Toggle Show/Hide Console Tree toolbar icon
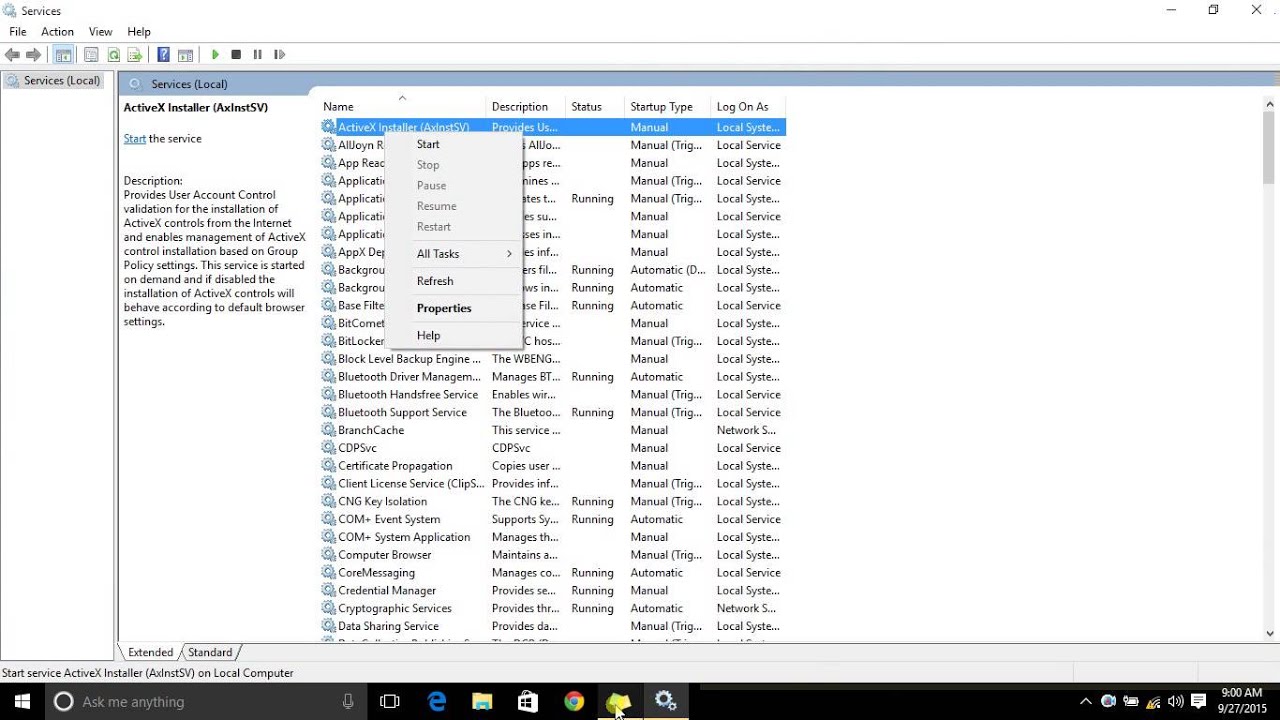Screen dimensions: 1280x720 pos(63,55)
